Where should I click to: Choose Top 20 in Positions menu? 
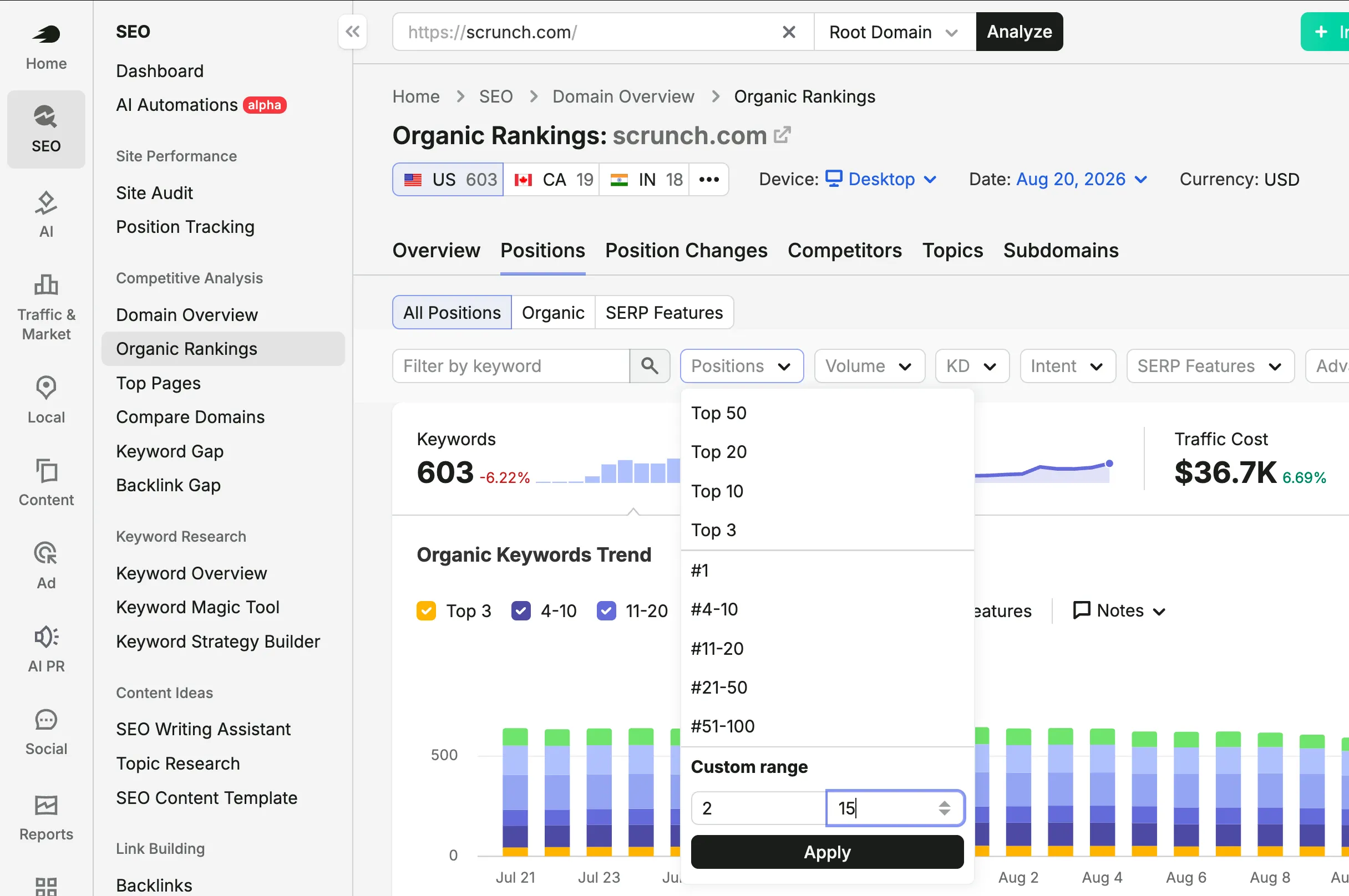(827, 452)
